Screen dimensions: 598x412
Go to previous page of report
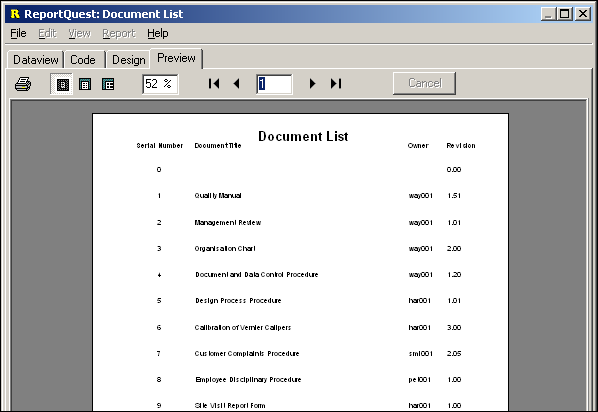coord(236,84)
